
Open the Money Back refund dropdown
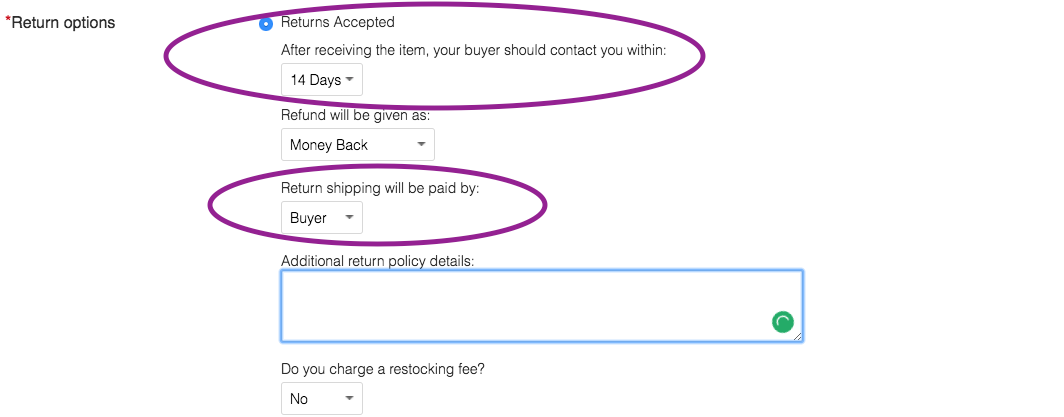click(358, 144)
